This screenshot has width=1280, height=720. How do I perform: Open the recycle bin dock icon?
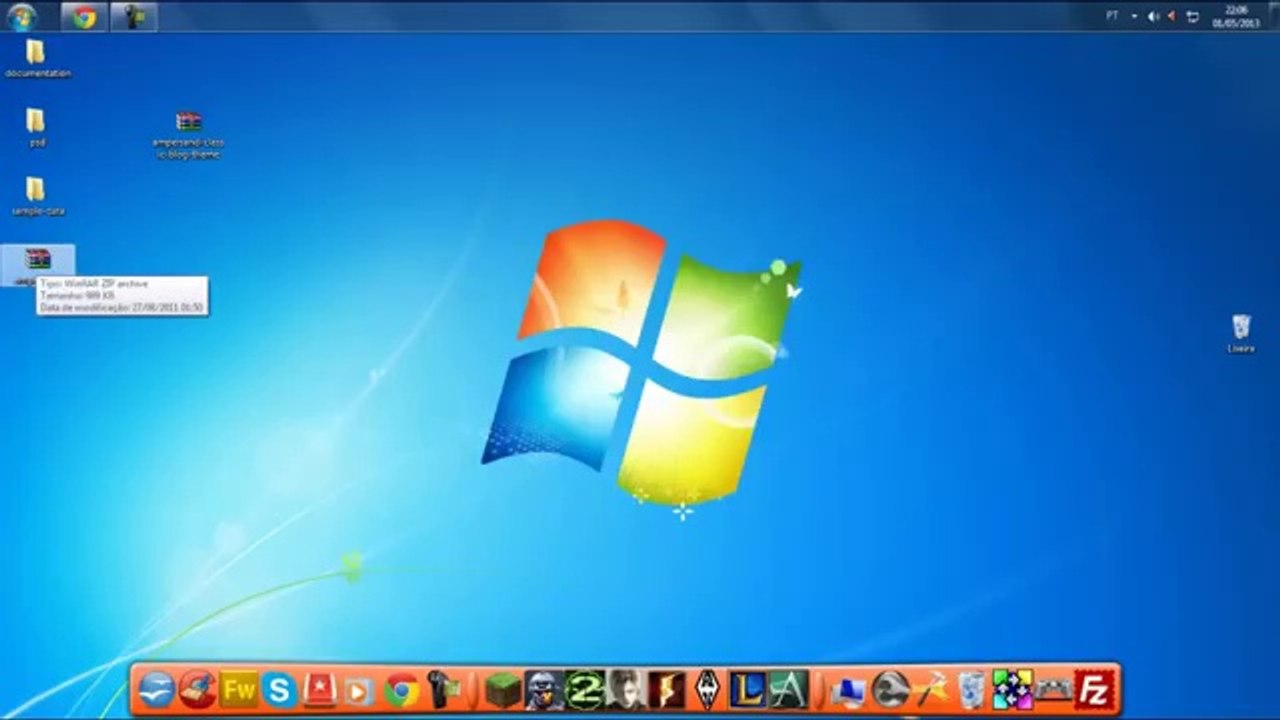(972, 689)
